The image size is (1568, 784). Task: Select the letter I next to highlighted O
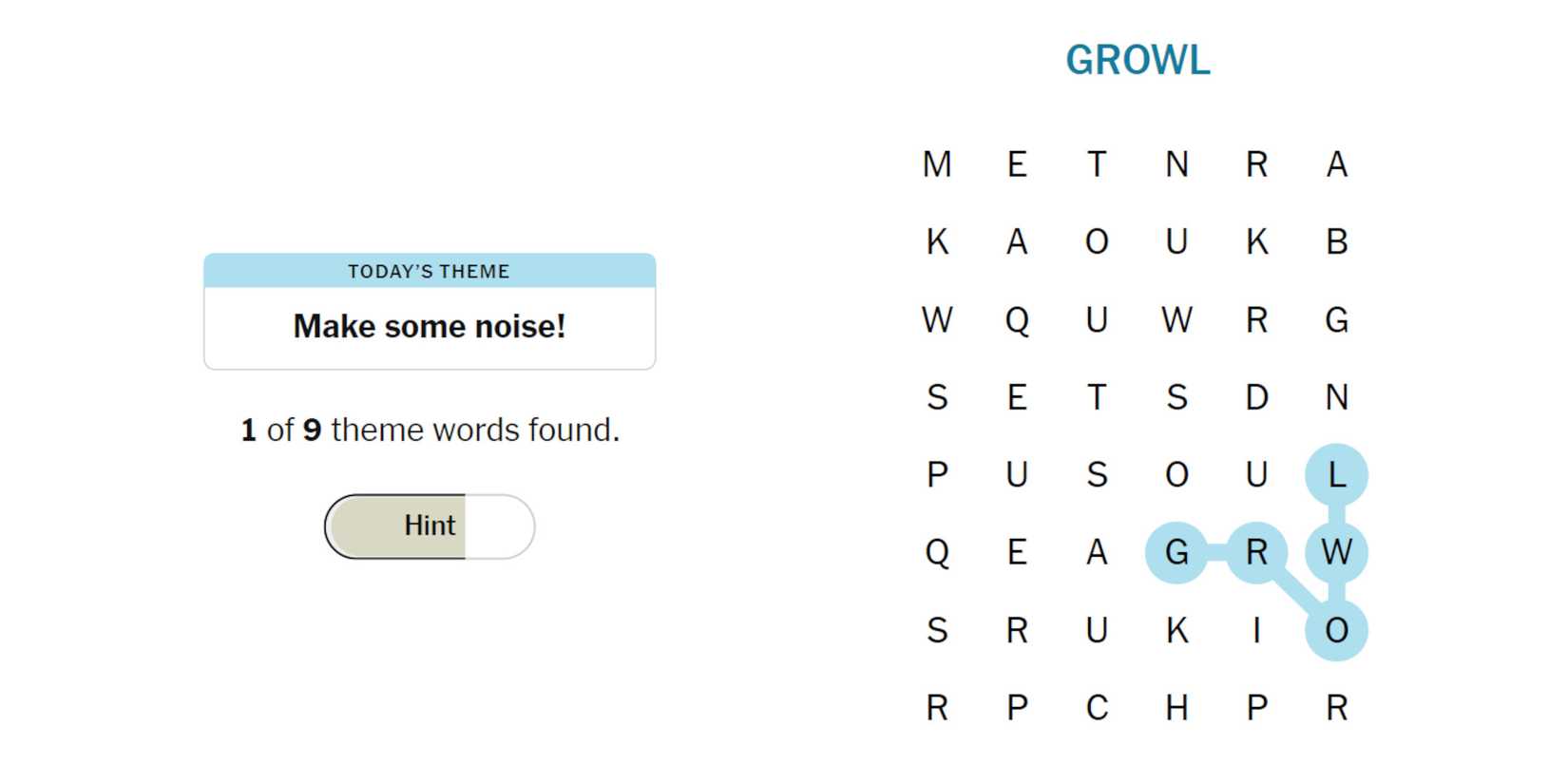[1256, 630]
